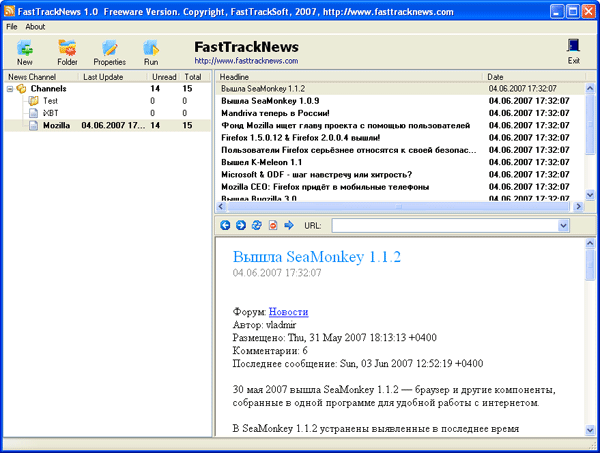Sort by Last Update column header

pos(113,77)
